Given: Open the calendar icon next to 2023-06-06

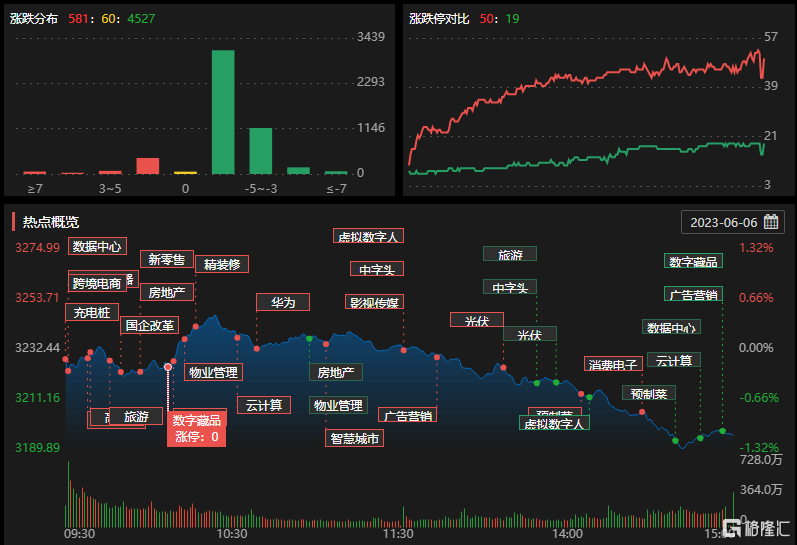Looking at the screenshot, I should tap(771, 222).
